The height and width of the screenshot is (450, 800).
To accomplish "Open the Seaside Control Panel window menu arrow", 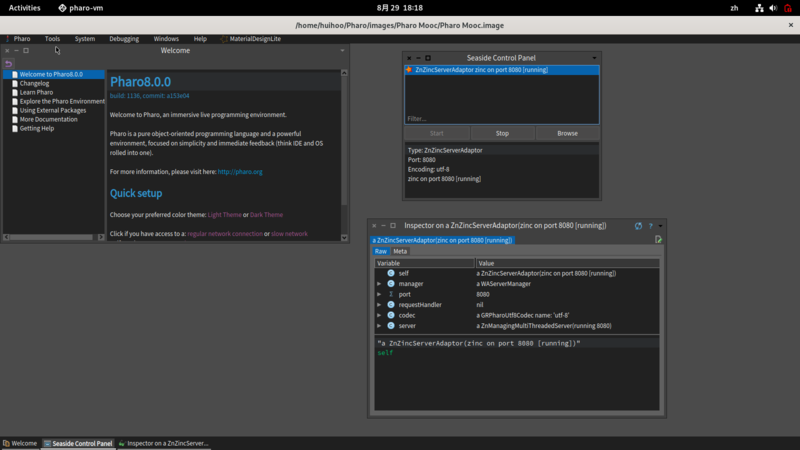I will point(594,58).
